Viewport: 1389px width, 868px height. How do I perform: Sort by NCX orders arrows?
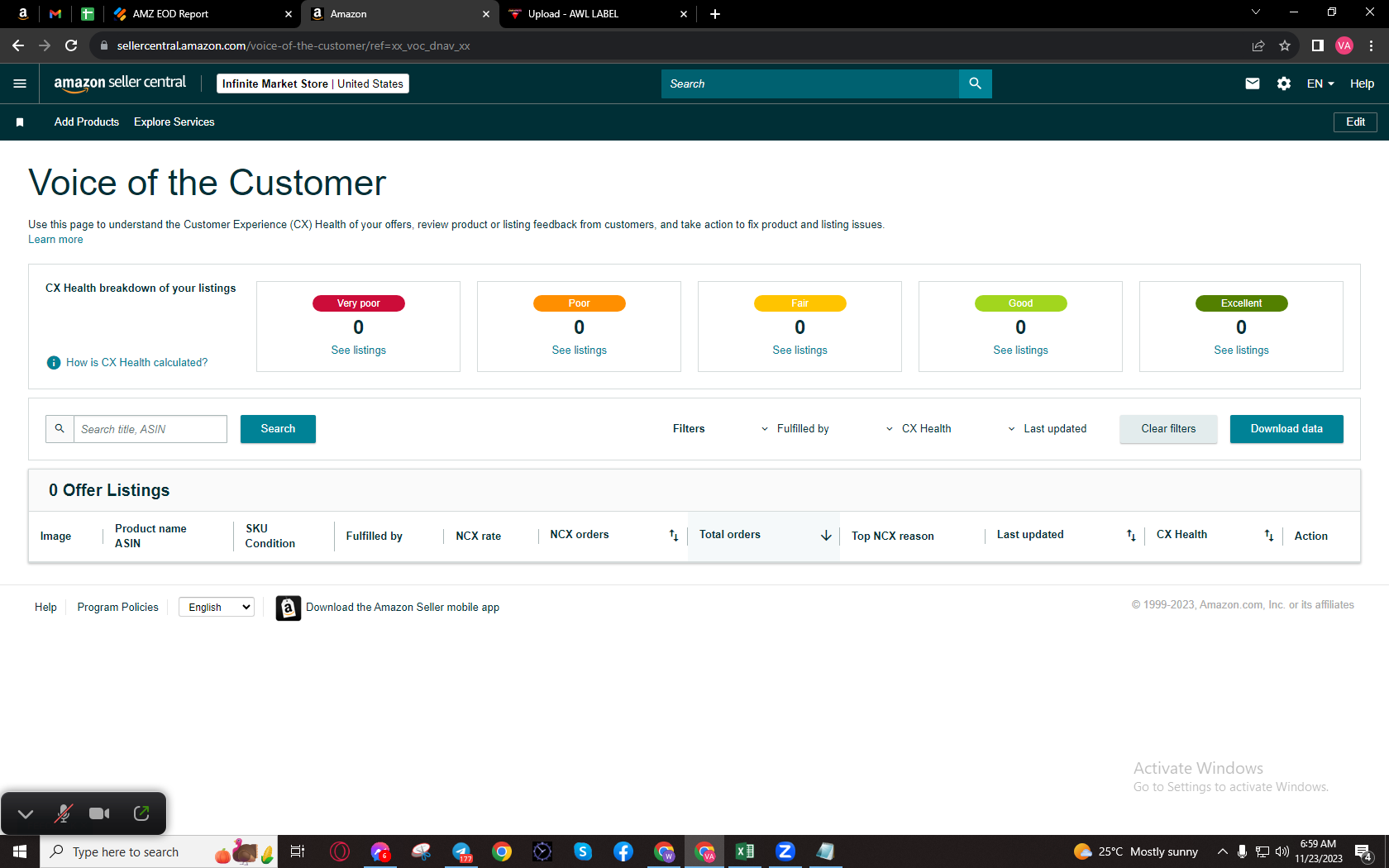tap(674, 536)
